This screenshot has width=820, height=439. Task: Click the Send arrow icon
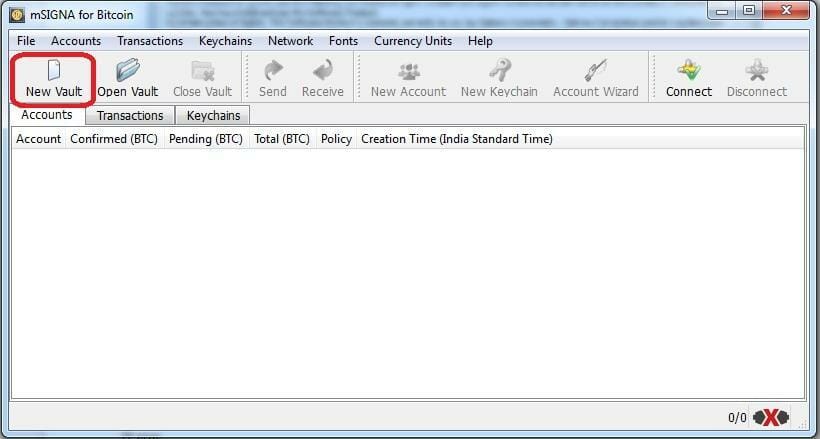[x=273, y=70]
